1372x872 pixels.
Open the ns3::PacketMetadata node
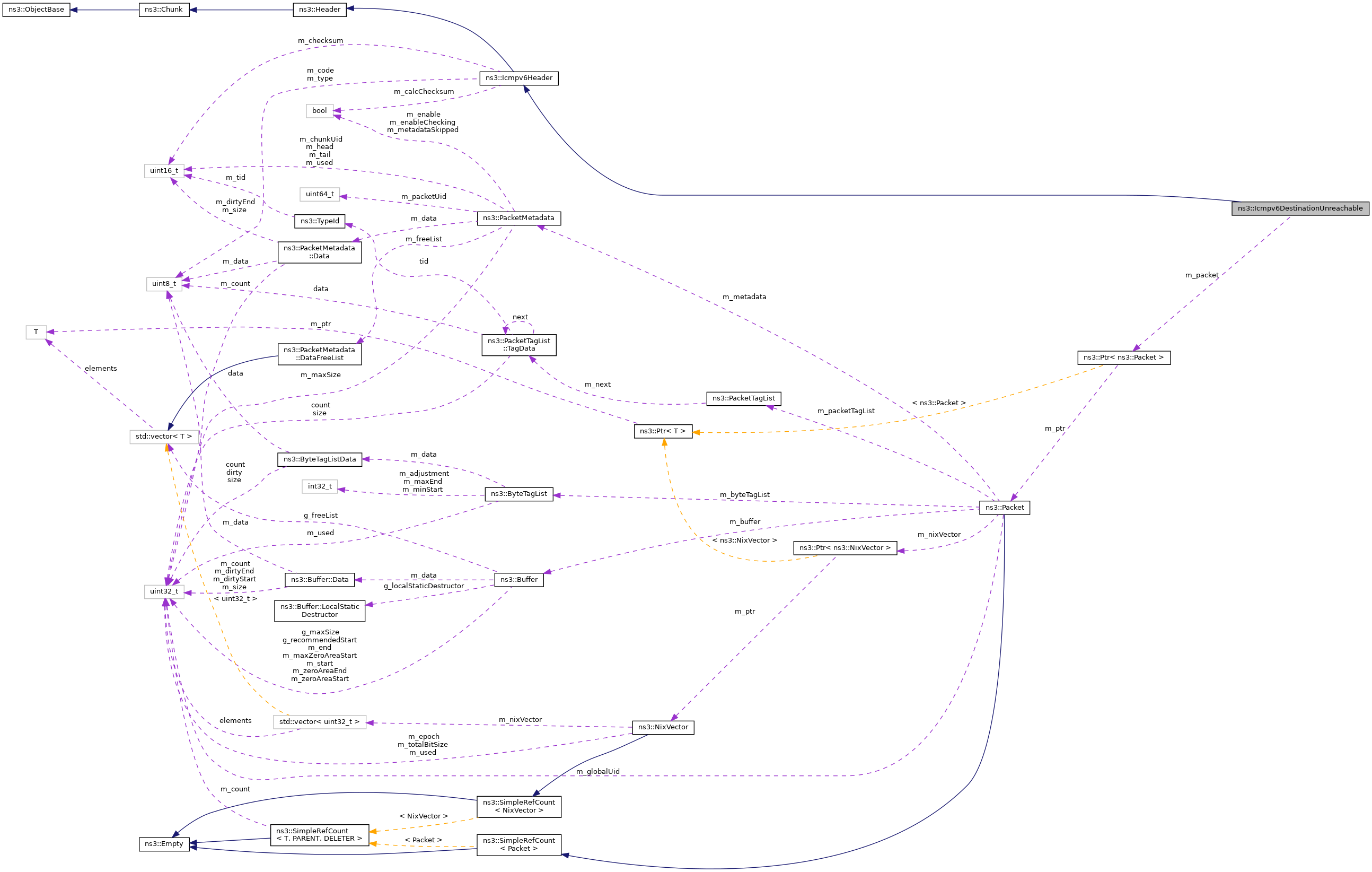pos(519,219)
